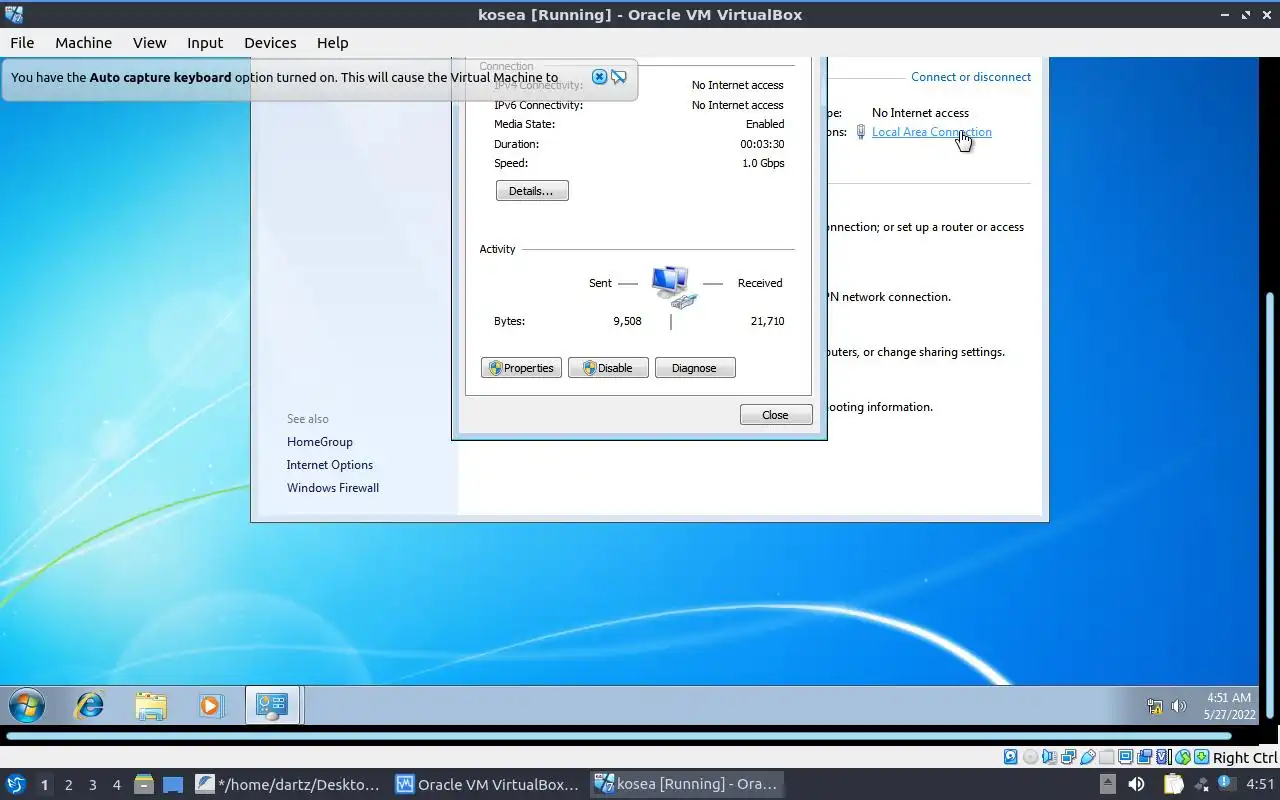This screenshot has height=800, width=1280.
Task: Click VirtualBox recording indicator
Action: (1144, 758)
